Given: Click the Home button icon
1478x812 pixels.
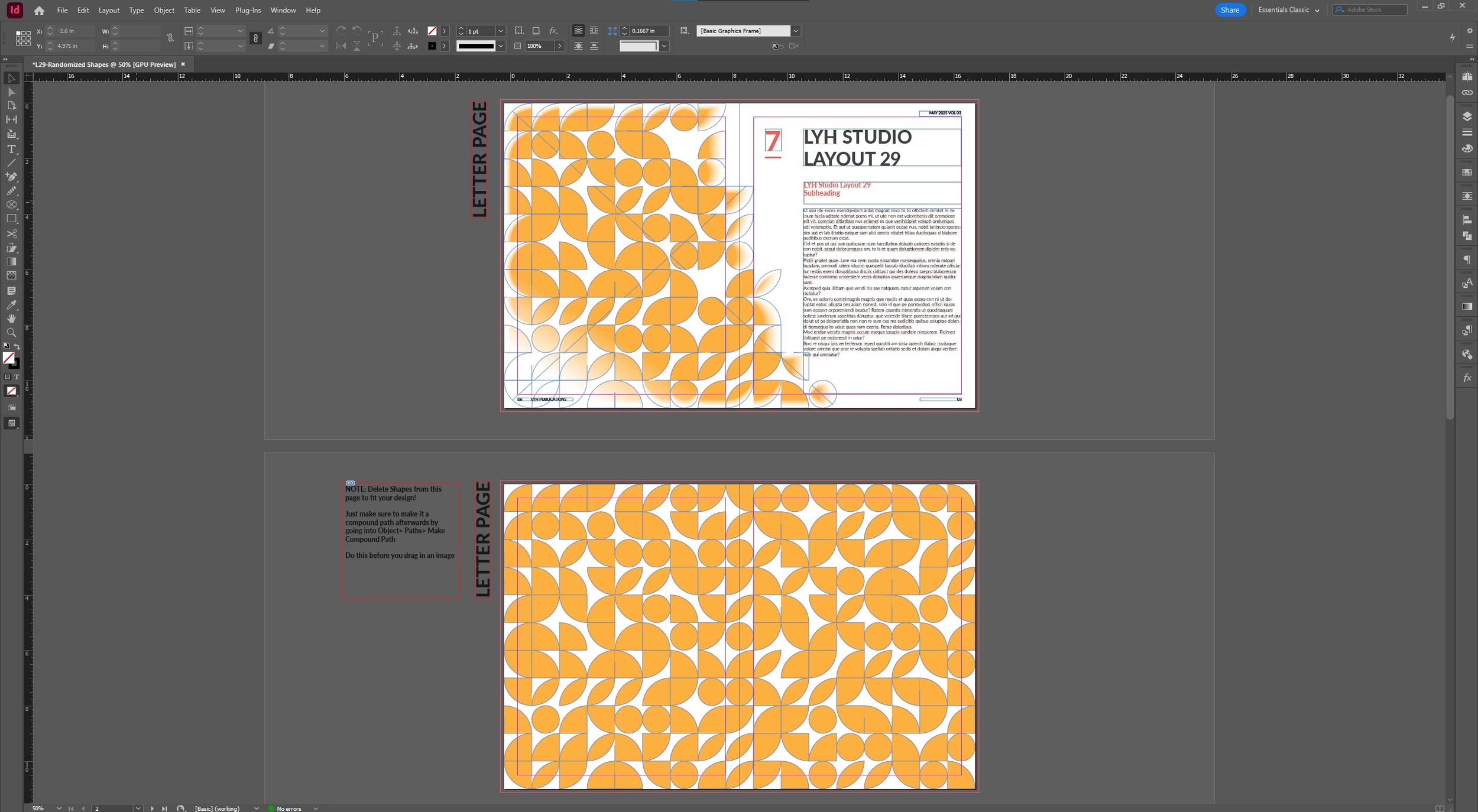Looking at the screenshot, I should point(39,10).
